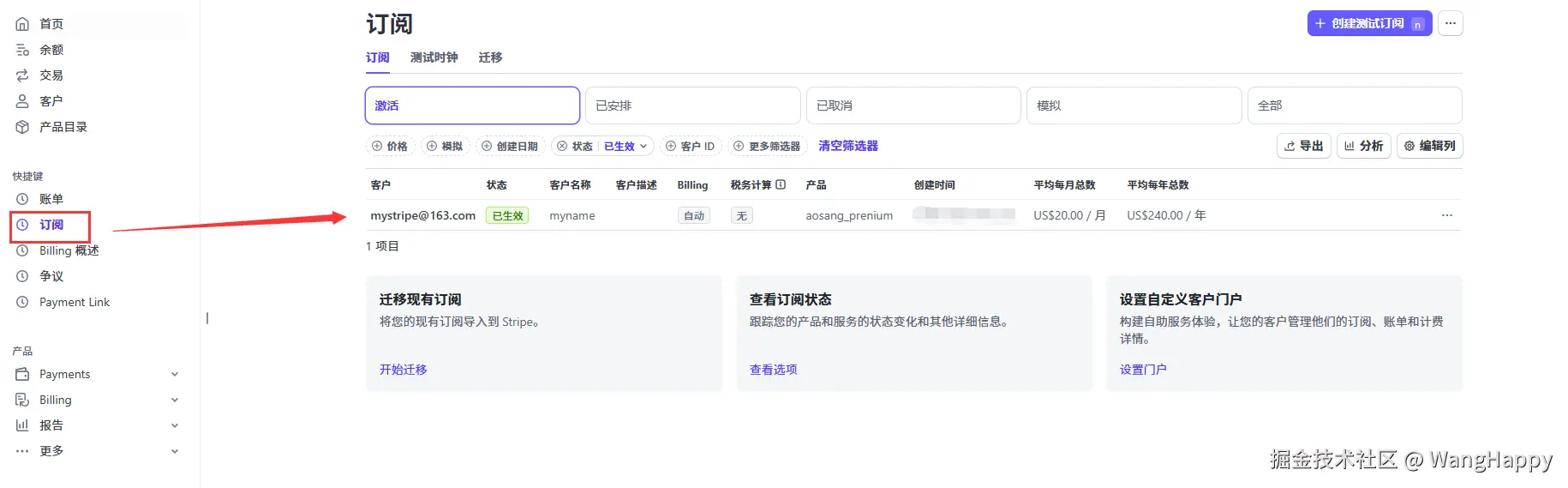Select 已安排 status filter card
Image resolution: width=1568 pixels, height=488 pixels.
click(693, 105)
